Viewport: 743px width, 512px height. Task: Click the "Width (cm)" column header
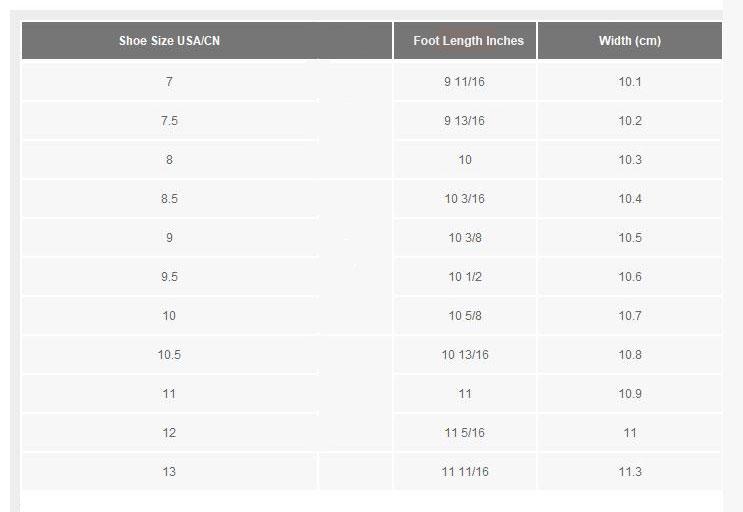(629, 41)
